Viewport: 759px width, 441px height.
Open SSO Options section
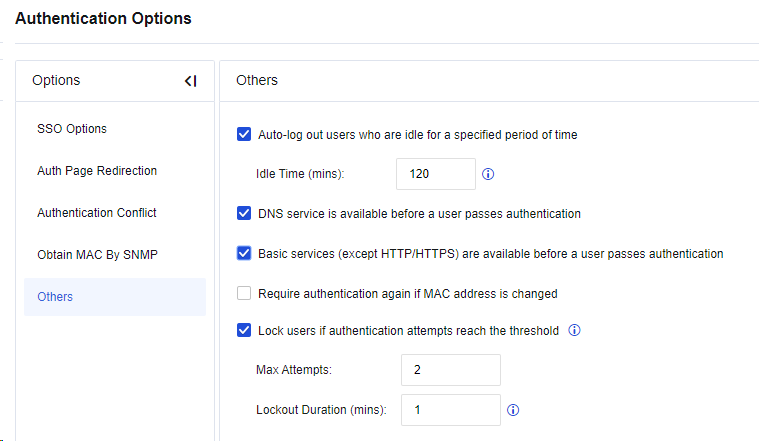tap(72, 129)
